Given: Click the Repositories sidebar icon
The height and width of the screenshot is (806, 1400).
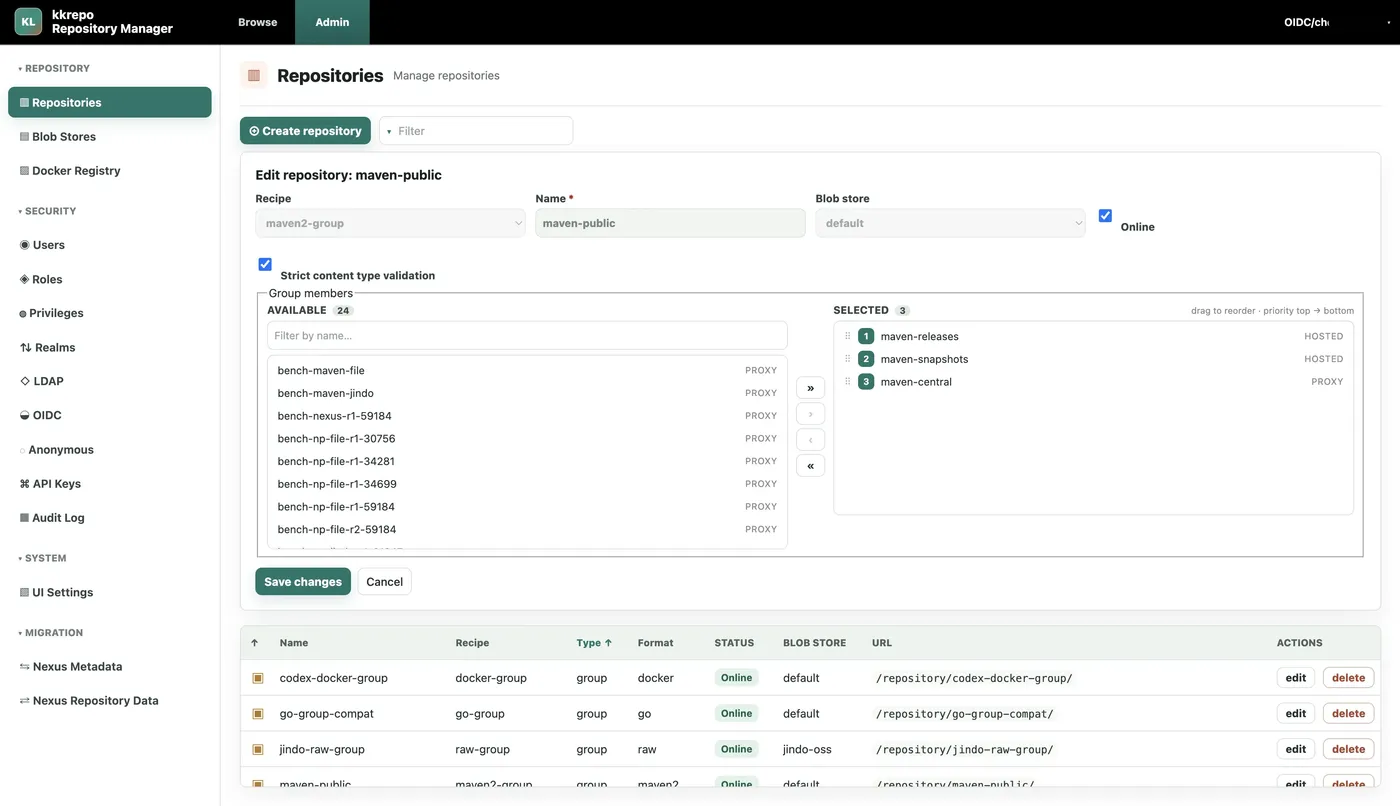Looking at the screenshot, I should click(x=24, y=103).
